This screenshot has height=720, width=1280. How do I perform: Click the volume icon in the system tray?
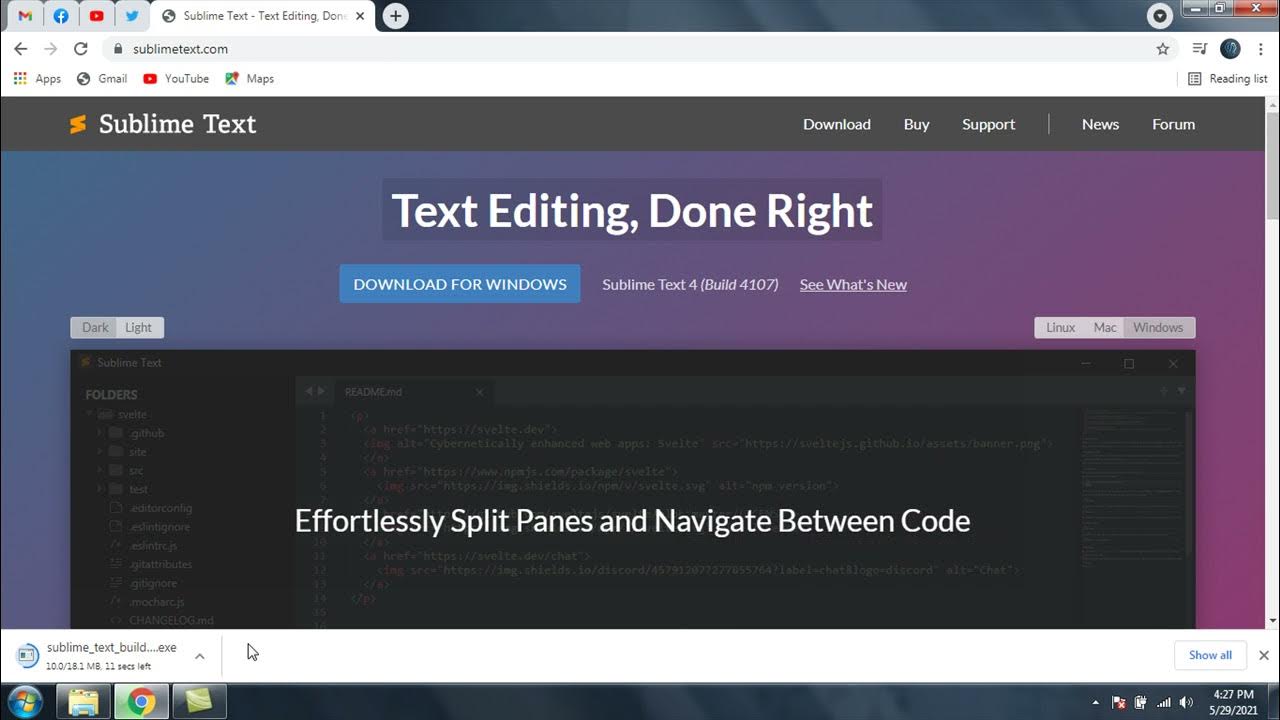pyautogui.click(x=1186, y=701)
